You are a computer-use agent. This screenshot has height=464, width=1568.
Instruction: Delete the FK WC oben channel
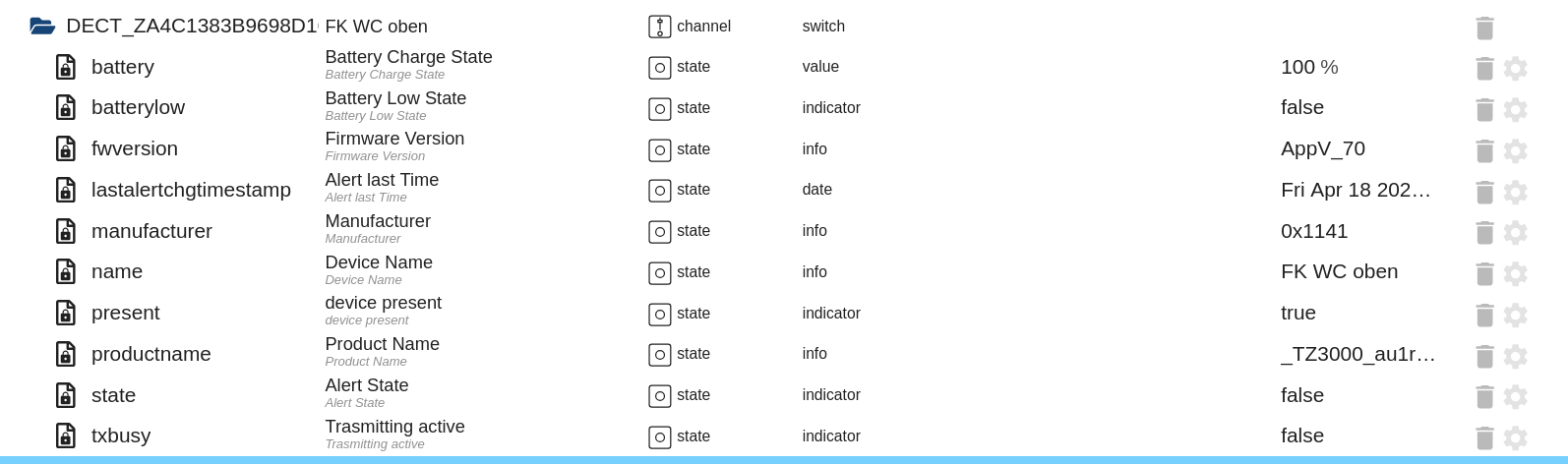(1484, 28)
